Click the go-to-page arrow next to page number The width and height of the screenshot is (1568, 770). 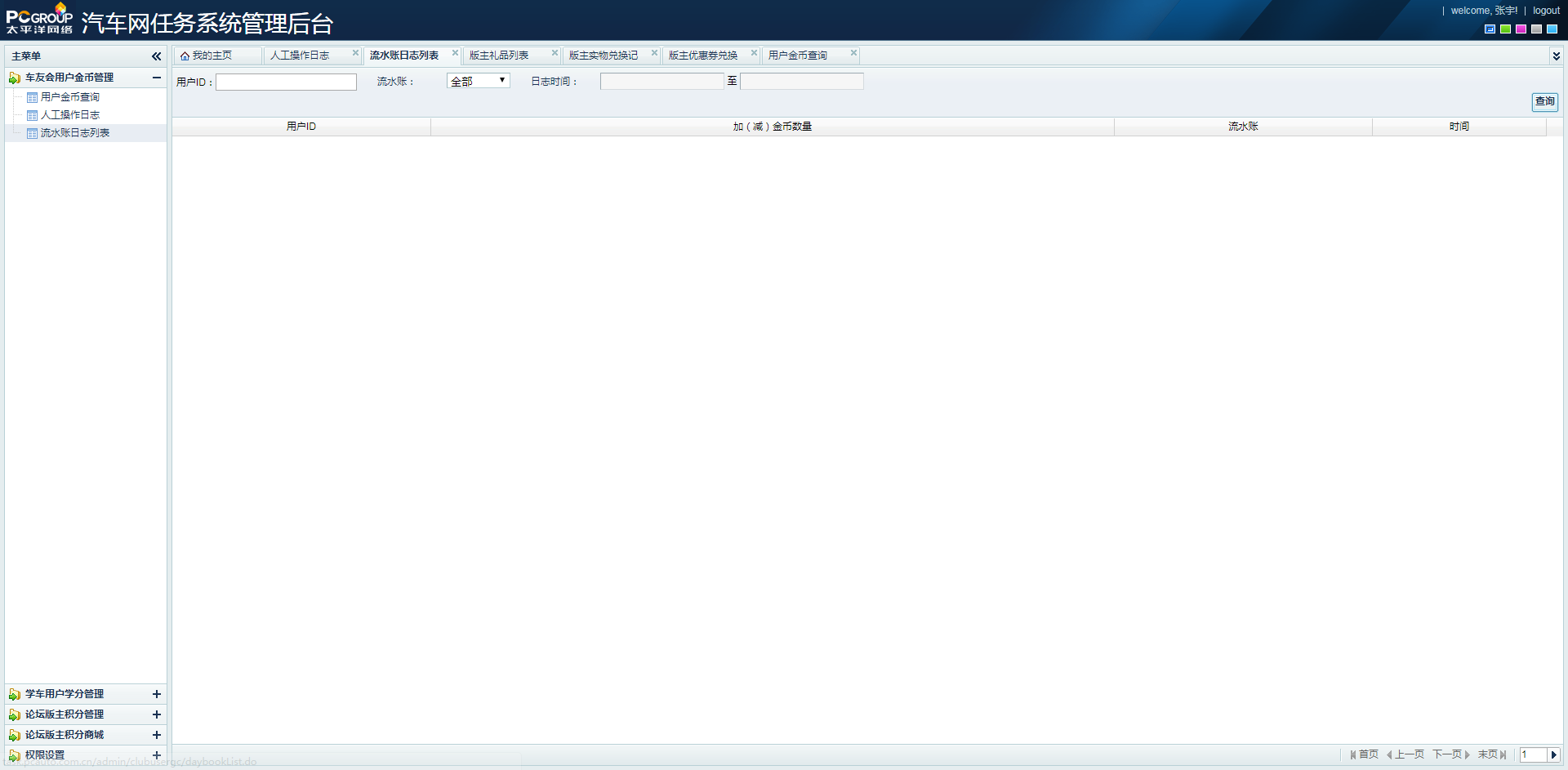point(1553,755)
